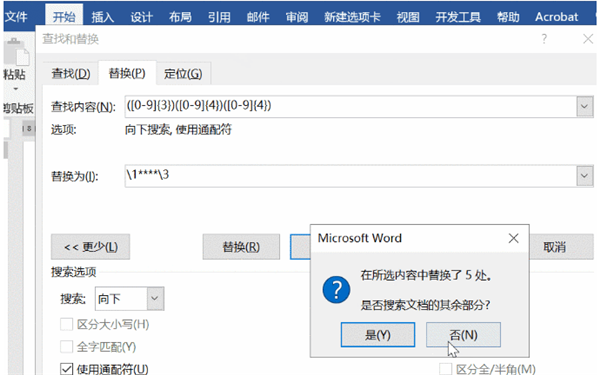Open the 引用 ribbon tab
Image resolution: width=600 pixels, height=375 pixels.
[219, 17]
